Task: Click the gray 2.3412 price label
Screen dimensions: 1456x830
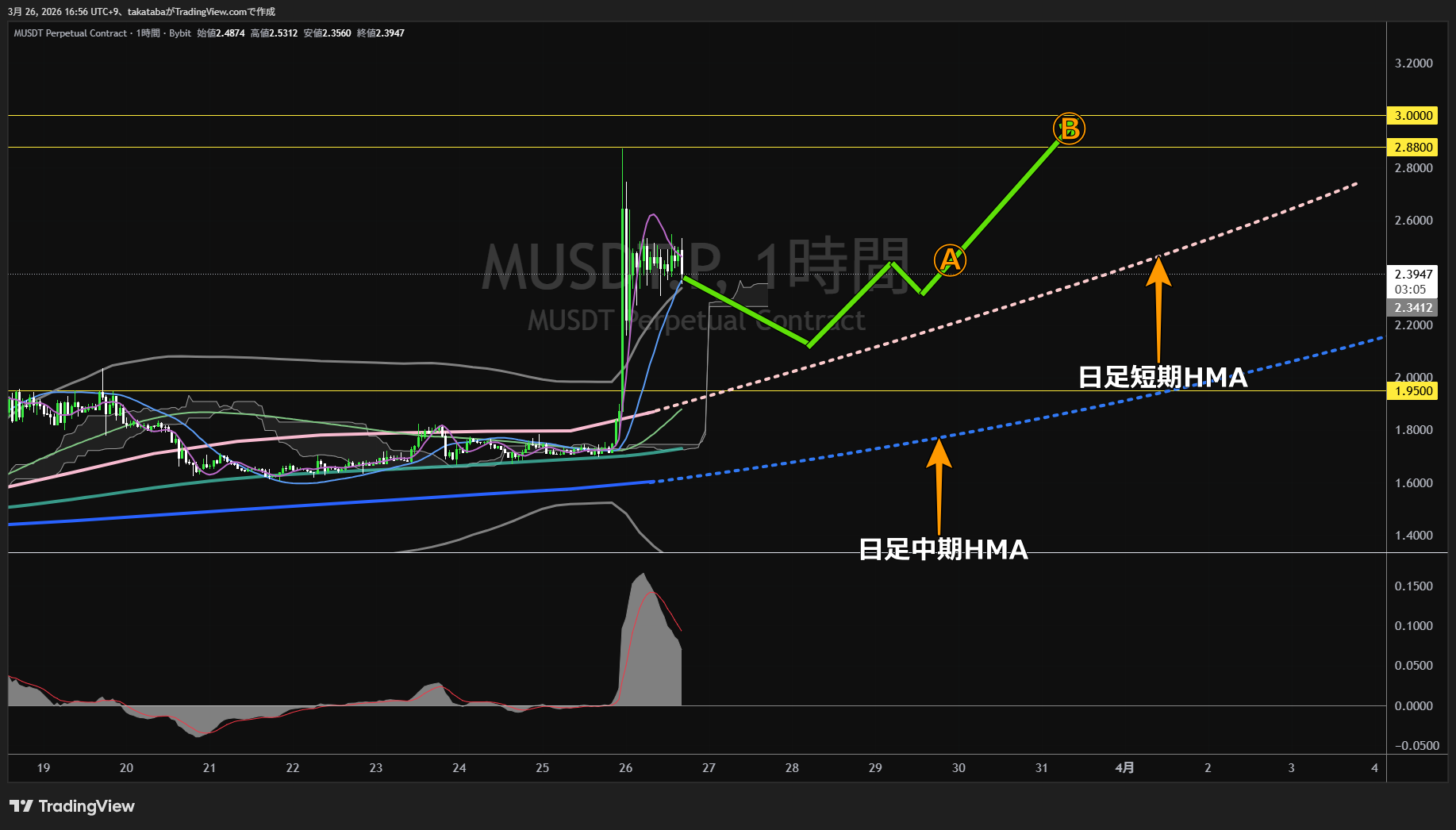Action: [1412, 308]
